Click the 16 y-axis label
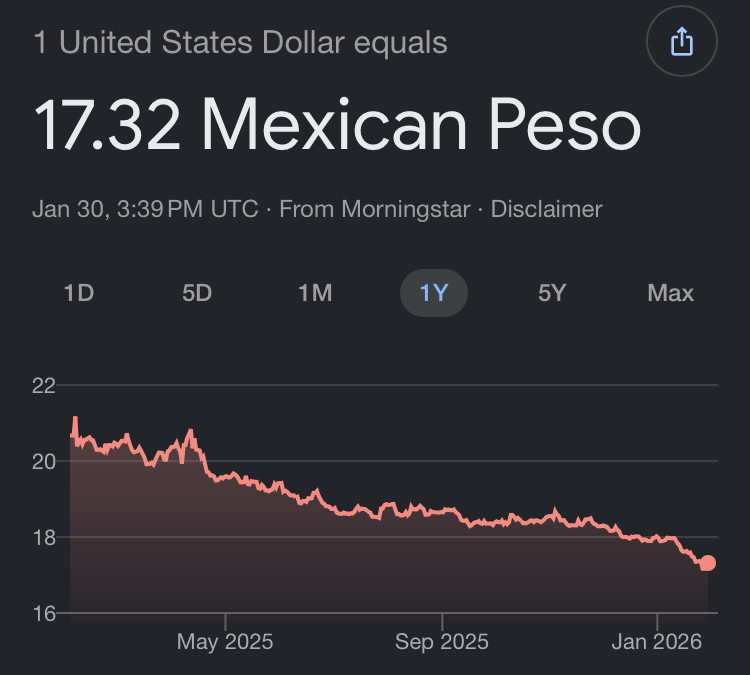 point(44,613)
